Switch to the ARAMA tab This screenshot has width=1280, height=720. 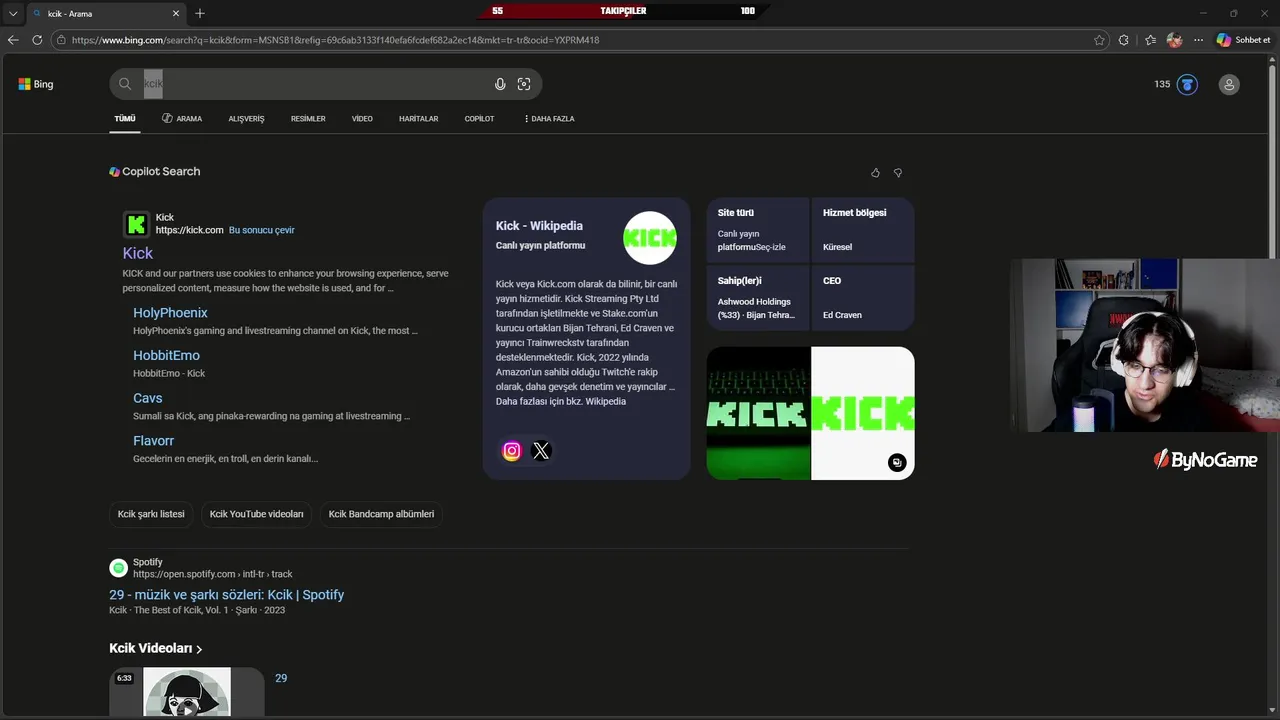[182, 118]
